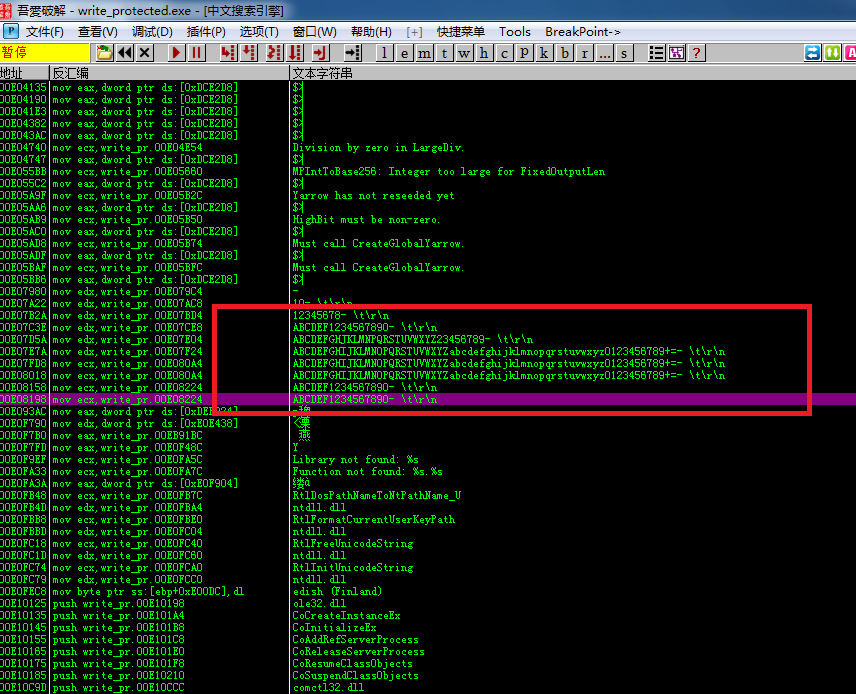The image size is (856, 694).
Task: Click the [+] menu item
Action: point(414,32)
